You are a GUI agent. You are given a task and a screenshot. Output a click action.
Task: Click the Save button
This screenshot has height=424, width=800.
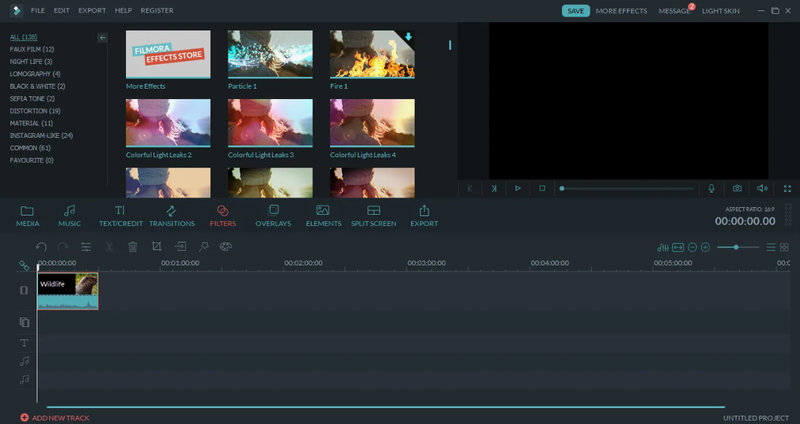pyautogui.click(x=576, y=11)
